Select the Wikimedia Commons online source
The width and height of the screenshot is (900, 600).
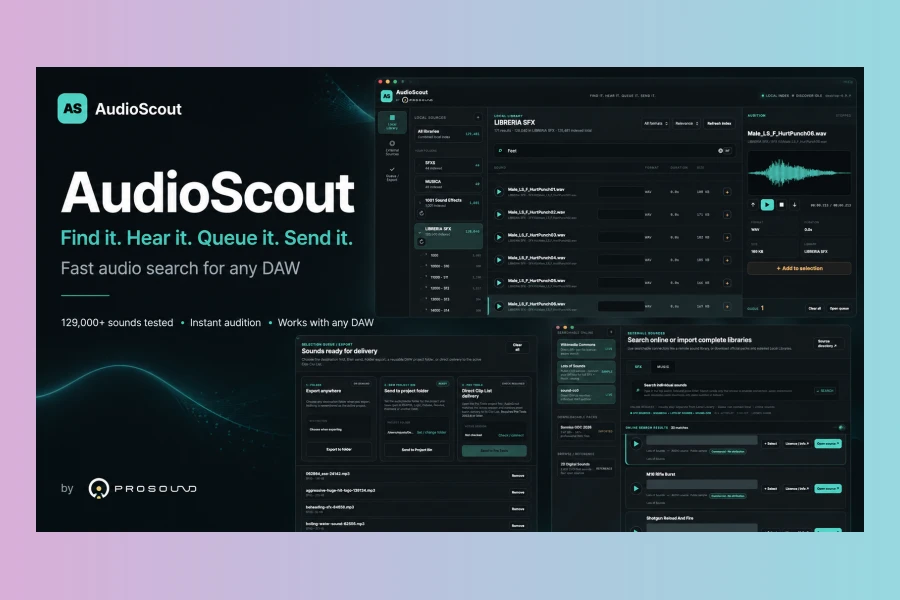coord(585,349)
